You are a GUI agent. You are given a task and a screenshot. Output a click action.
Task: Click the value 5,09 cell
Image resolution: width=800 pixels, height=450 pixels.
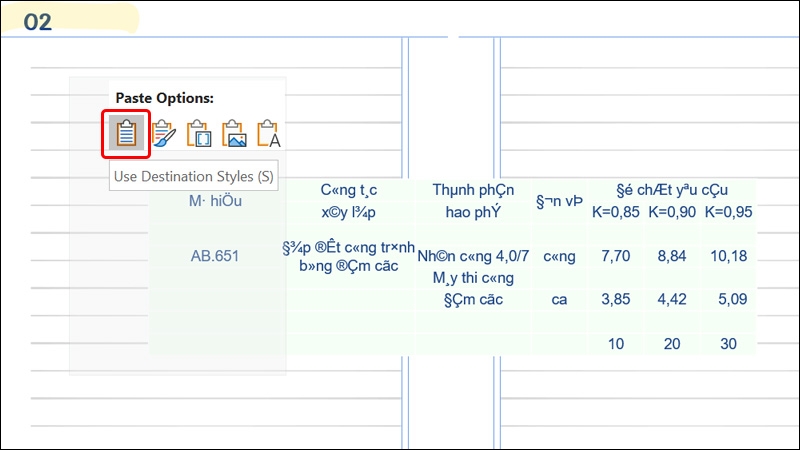click(733, 299)
